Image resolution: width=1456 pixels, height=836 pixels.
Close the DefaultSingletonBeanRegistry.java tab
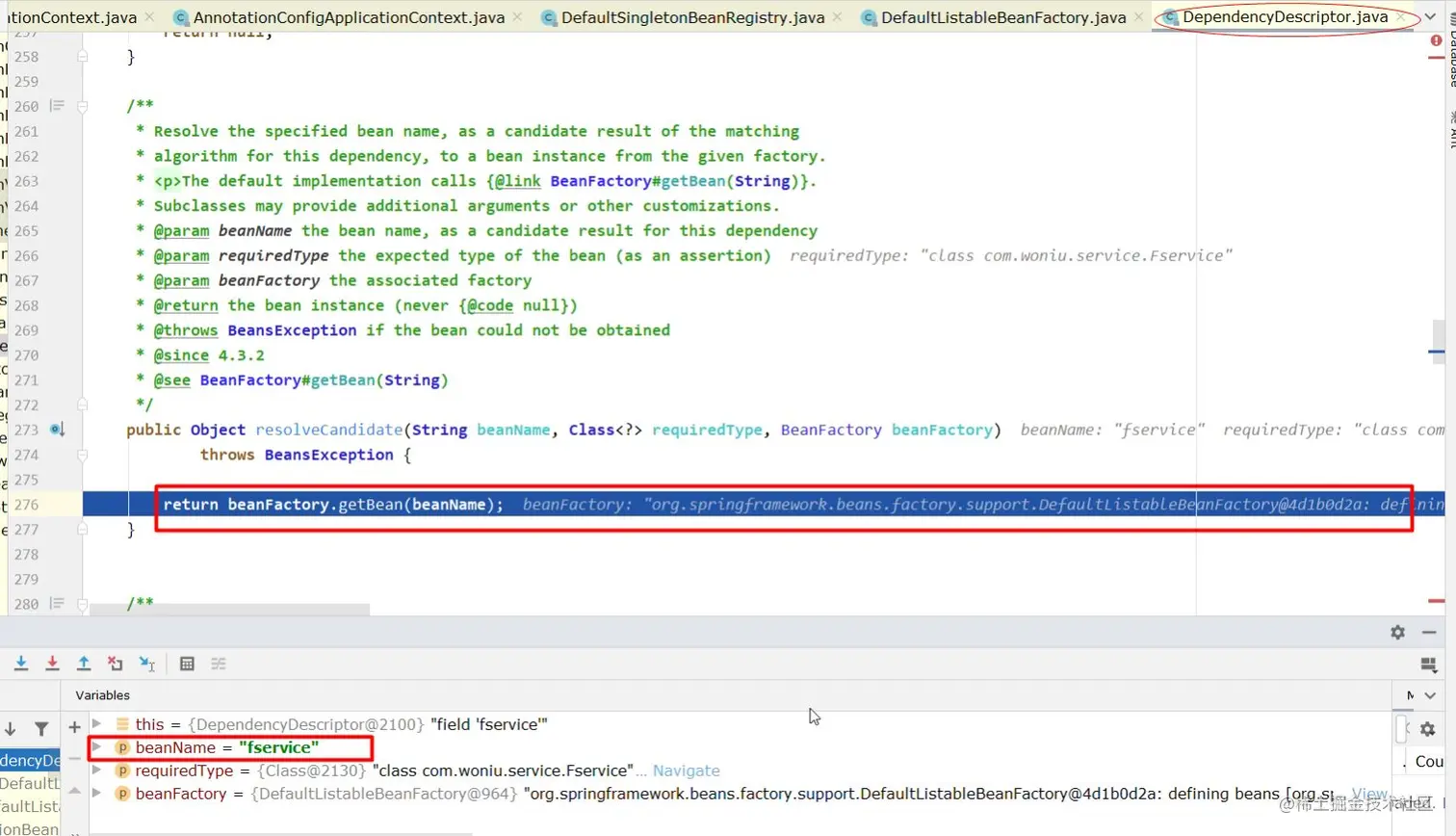point(837,17)
